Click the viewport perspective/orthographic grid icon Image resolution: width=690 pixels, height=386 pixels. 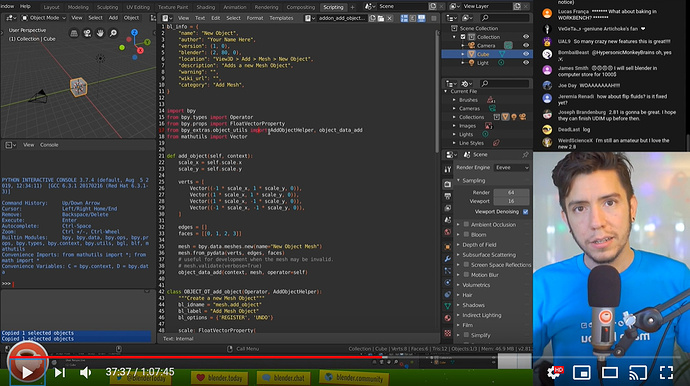coord(74,33)
